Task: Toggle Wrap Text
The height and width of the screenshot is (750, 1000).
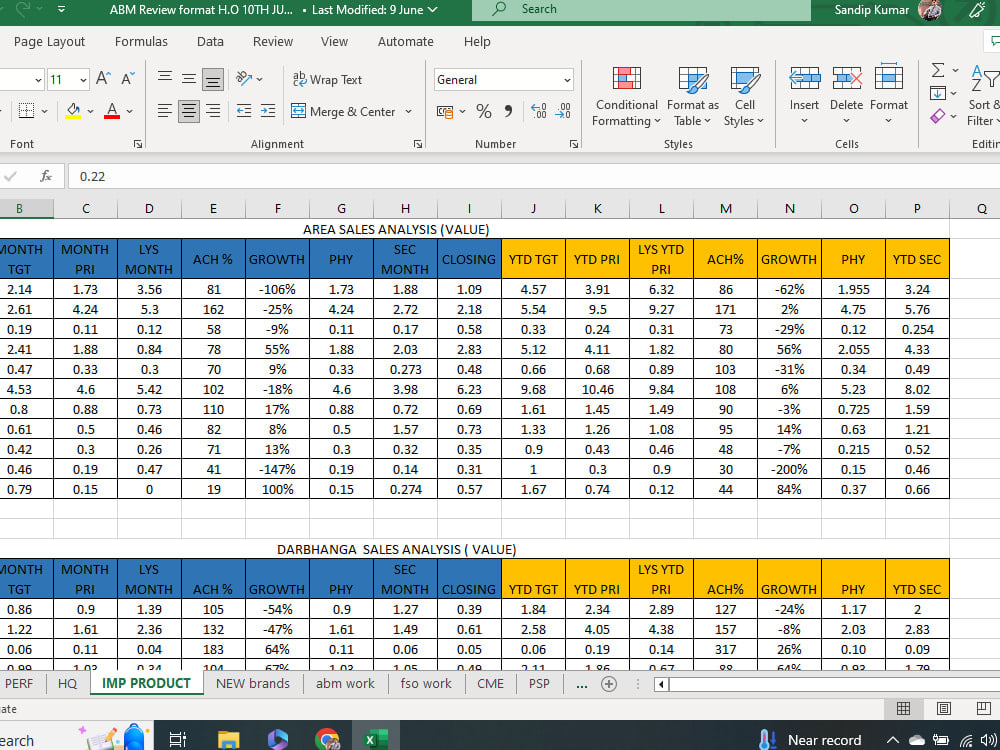Action: coord(327,80)
